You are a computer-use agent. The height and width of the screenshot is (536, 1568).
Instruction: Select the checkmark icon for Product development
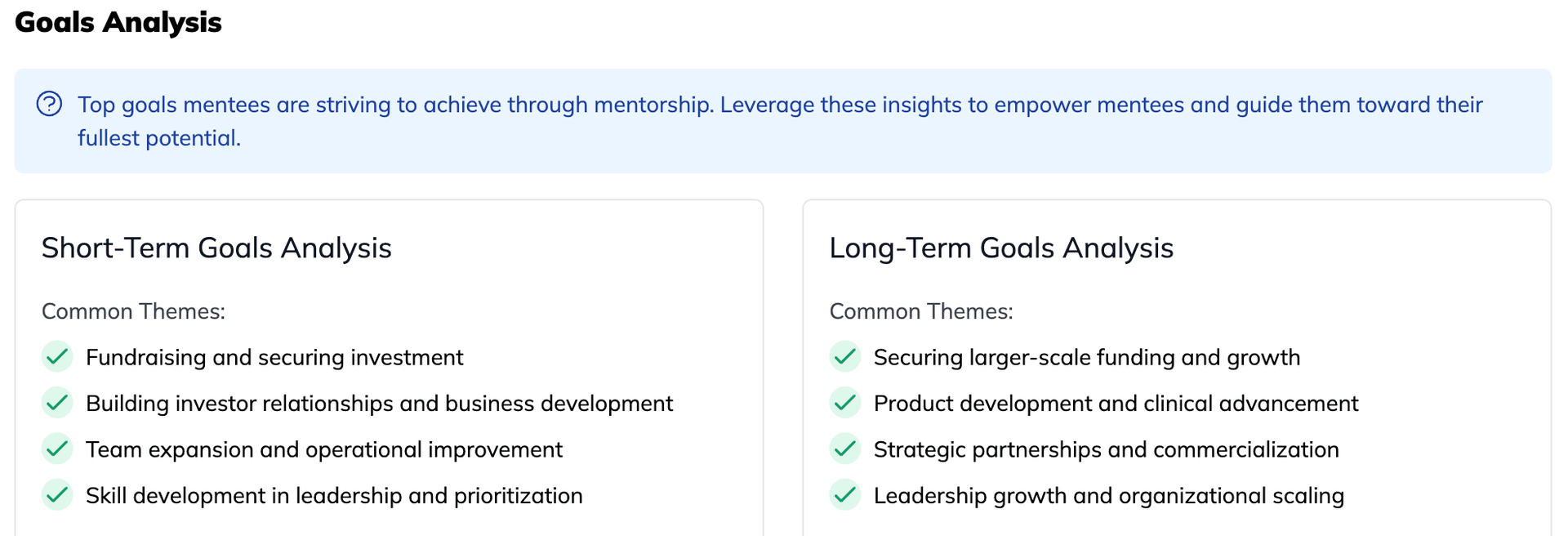845,403
